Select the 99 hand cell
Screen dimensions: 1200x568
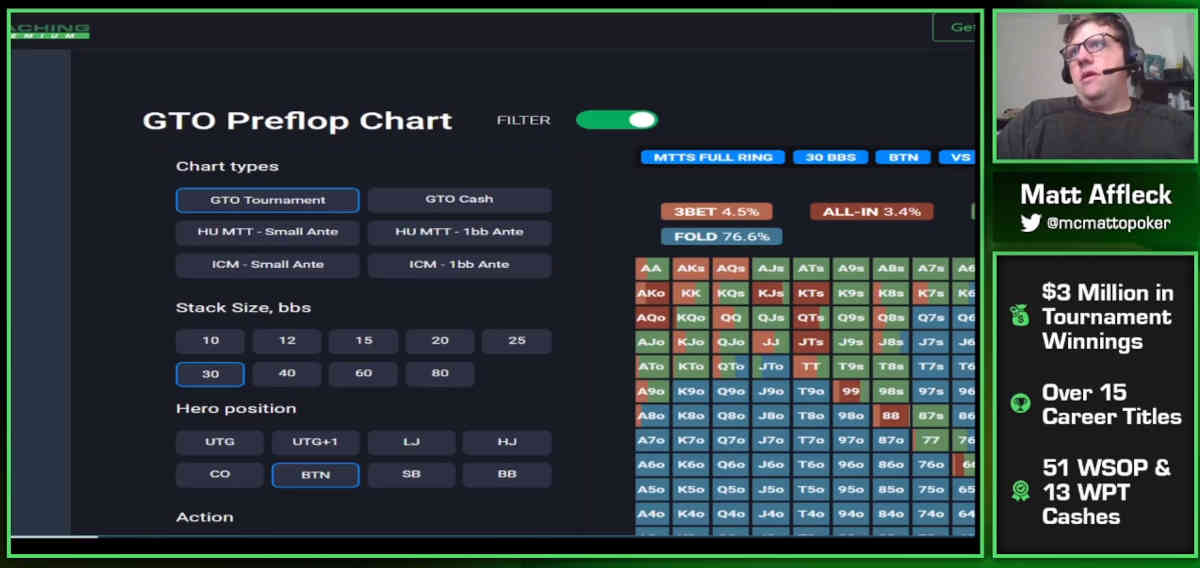tap(850, 391)
